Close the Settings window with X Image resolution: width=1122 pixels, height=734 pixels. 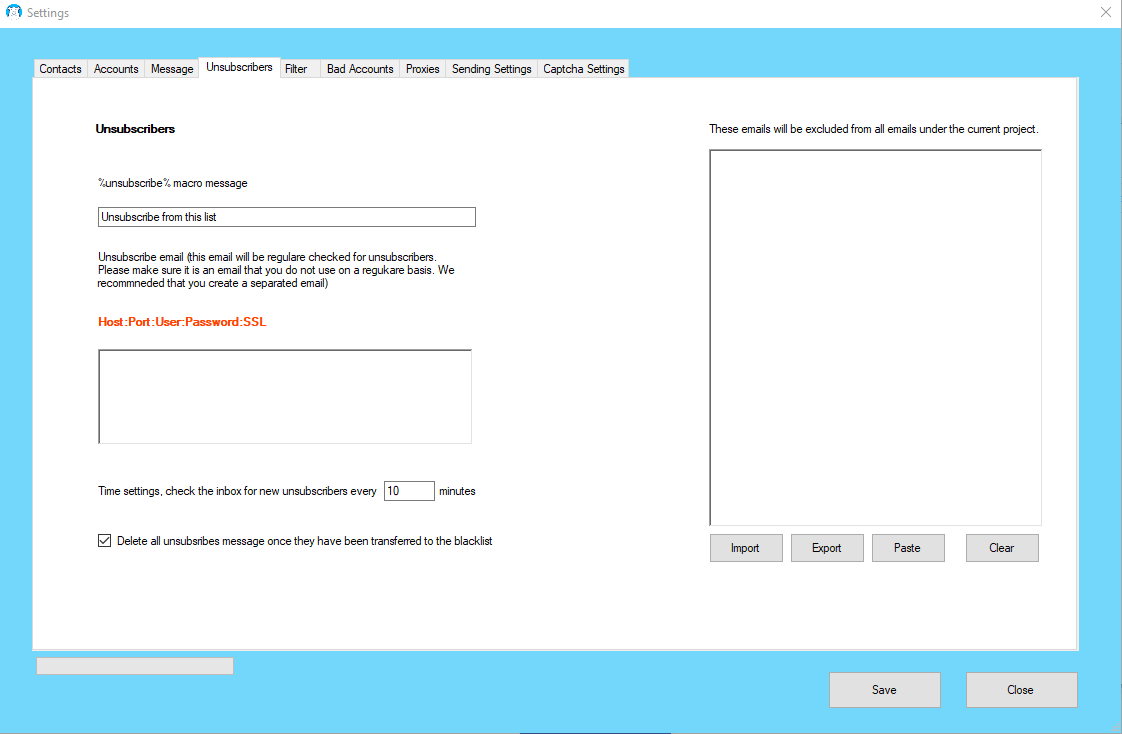(x=1105, y=13)
